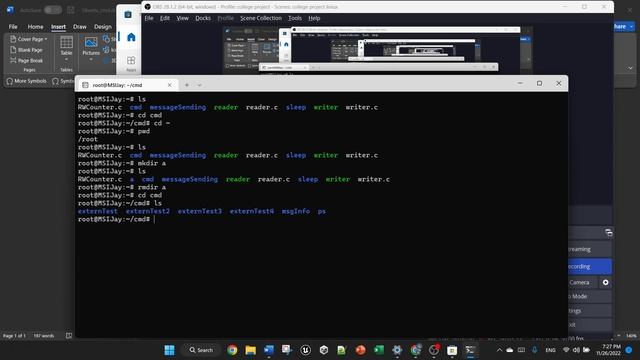Image resolution: width=640 pixels, height=360 pixels.
Task: Open Google Chrome from the taskbar
Action: [x=232, y=350]
